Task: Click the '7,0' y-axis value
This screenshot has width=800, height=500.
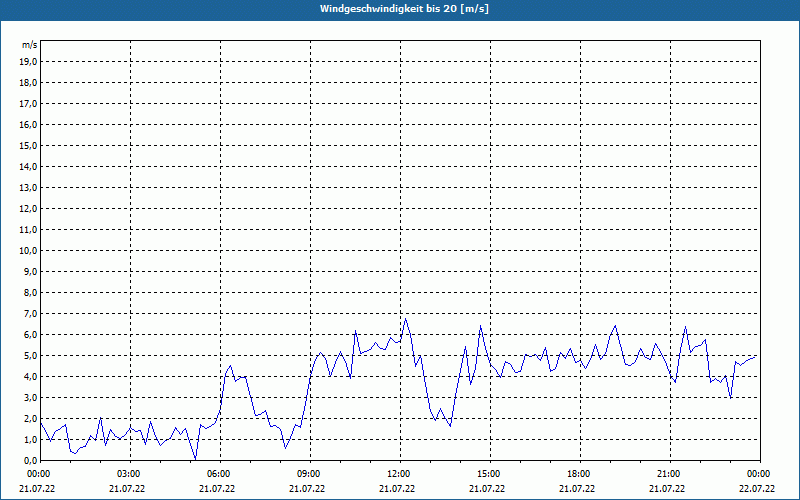Action: point(31,314)
